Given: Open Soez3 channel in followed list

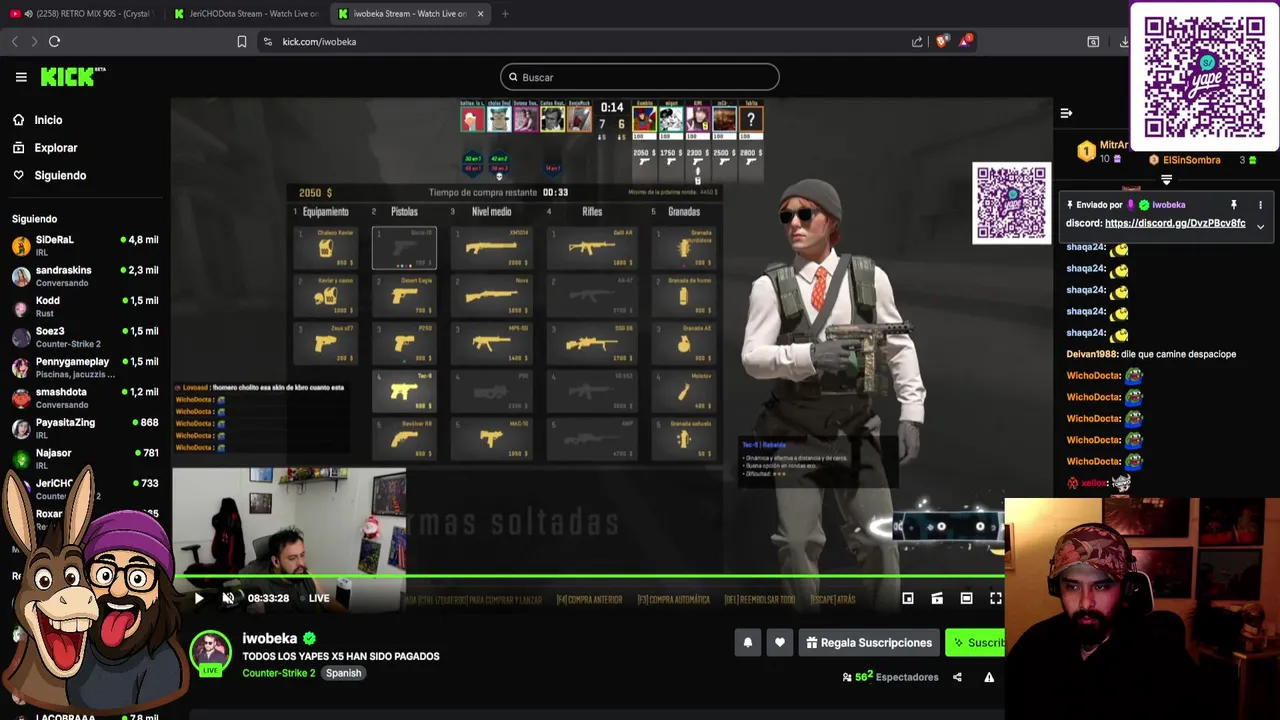Looking at the screenshot, I should tap(85, 337).
